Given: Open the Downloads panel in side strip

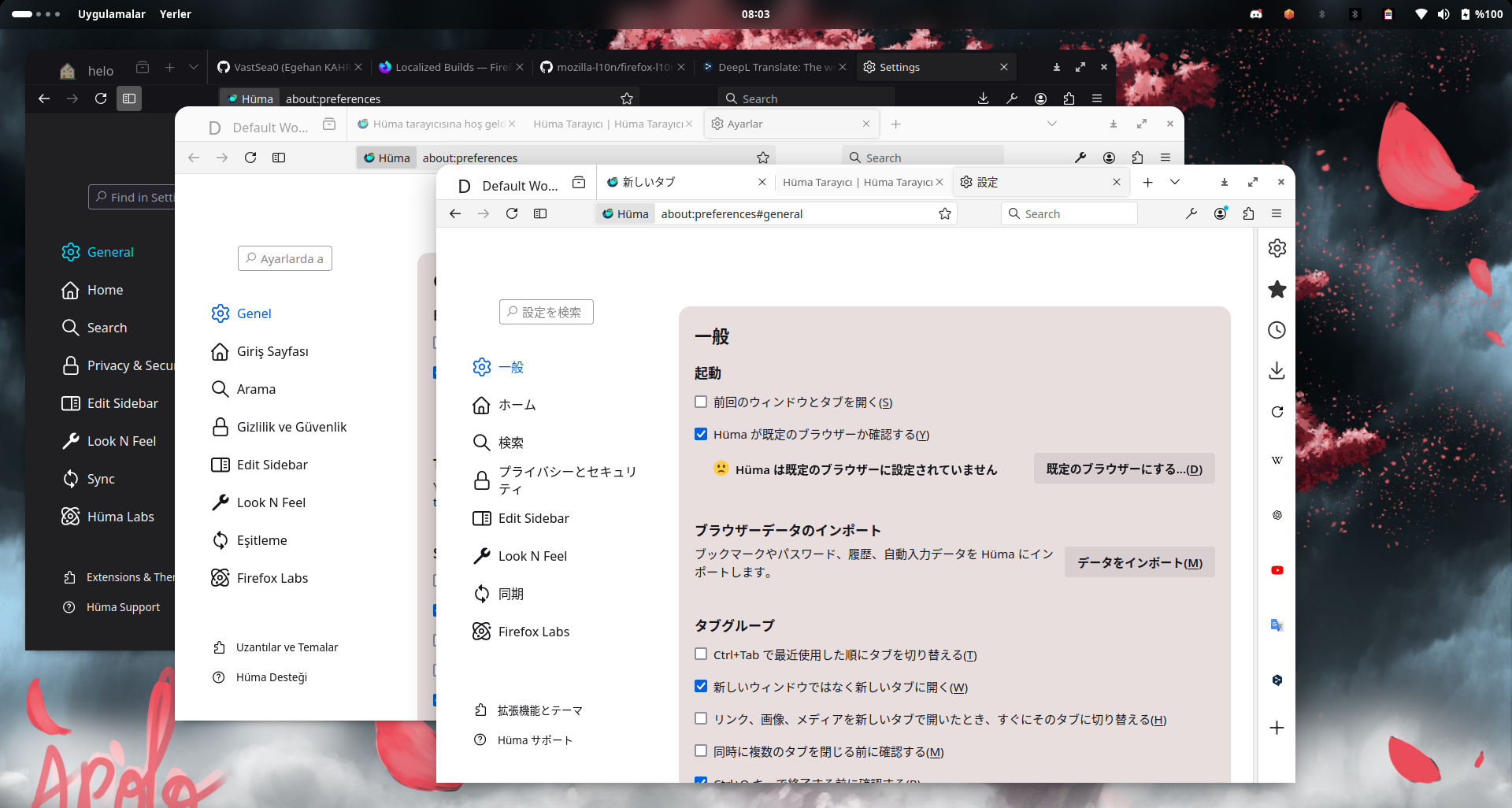Looking at the screenshot, I should point(1277,371).
